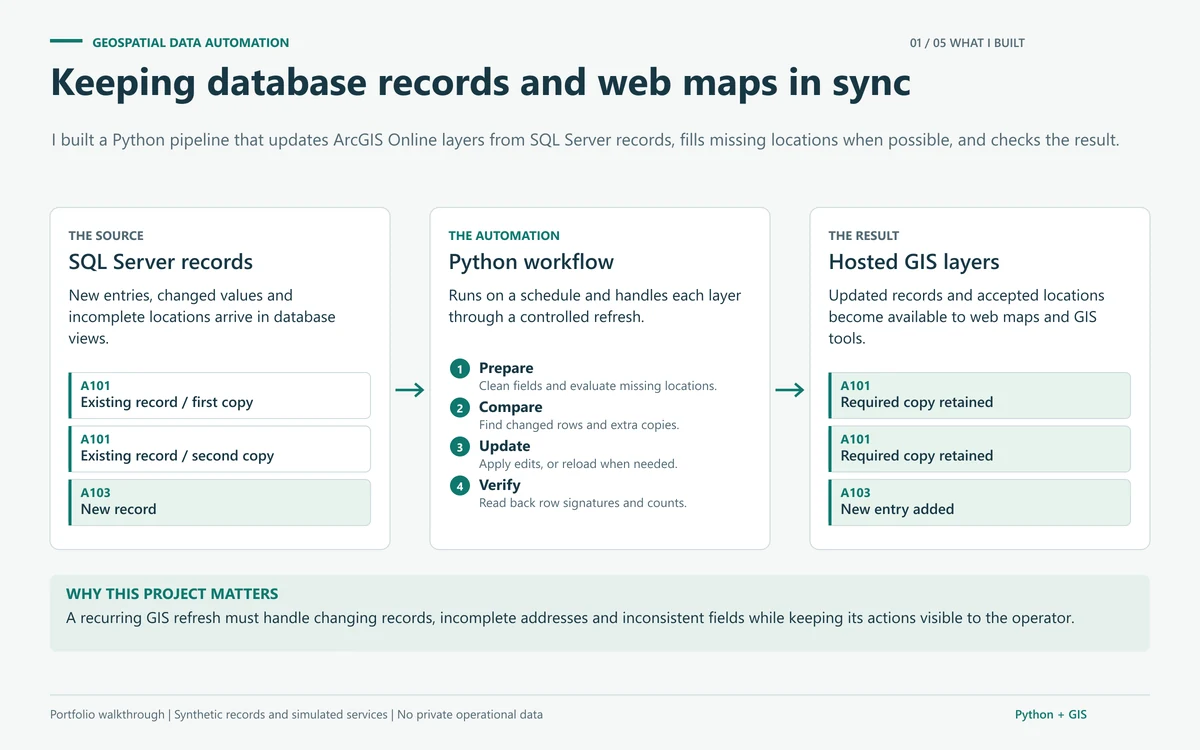Click the step 4 circle beside Verify
The width and height of the screenshot is (1200, 750).
pos(460,486)
